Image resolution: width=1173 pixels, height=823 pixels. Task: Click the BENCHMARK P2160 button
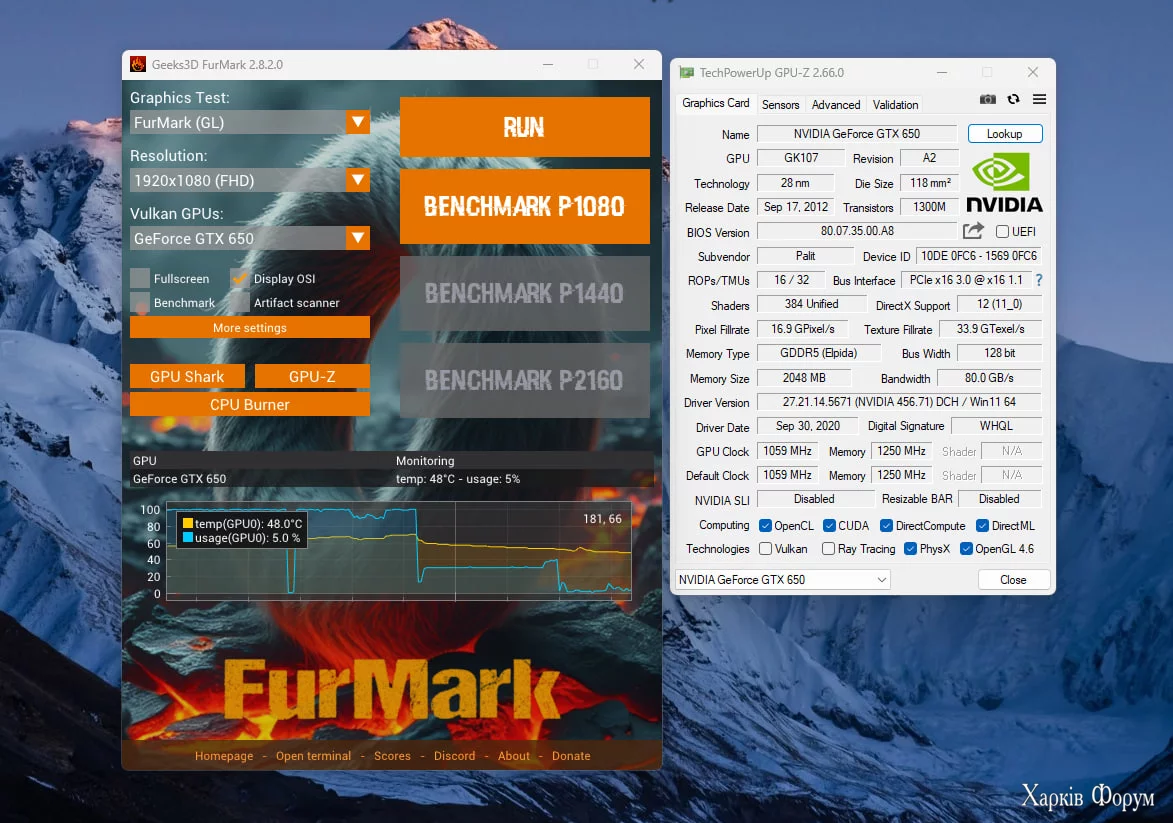coord(524,380)
